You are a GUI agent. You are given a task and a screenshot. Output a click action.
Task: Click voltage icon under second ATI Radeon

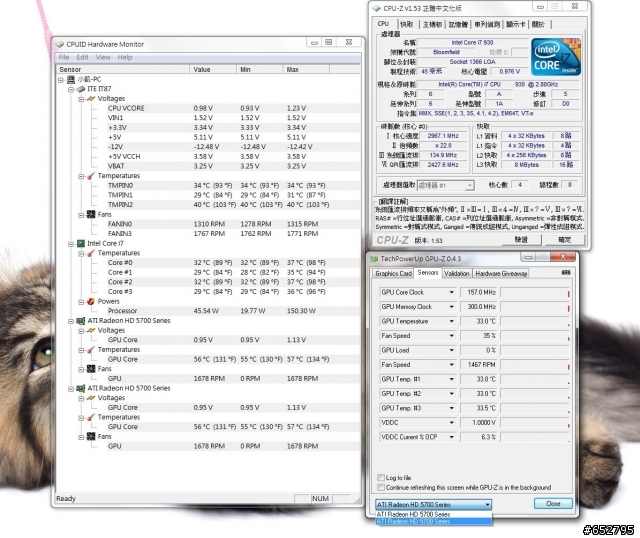(91, 398)
